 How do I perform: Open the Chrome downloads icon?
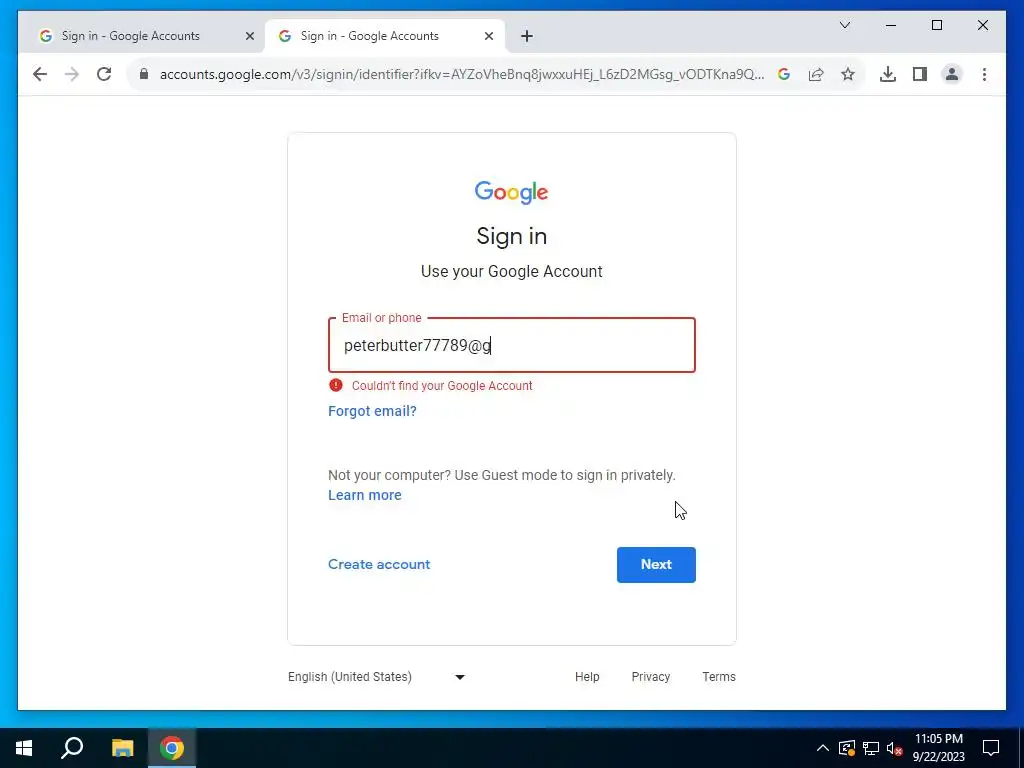coord(888,74)
